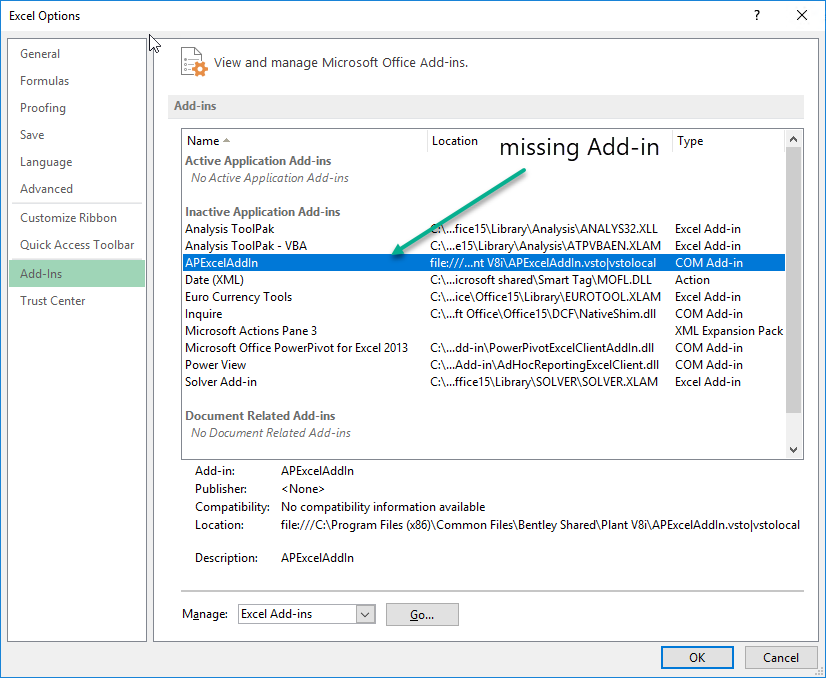Click the add-in list scrollbar thumb

coord(793,280)
